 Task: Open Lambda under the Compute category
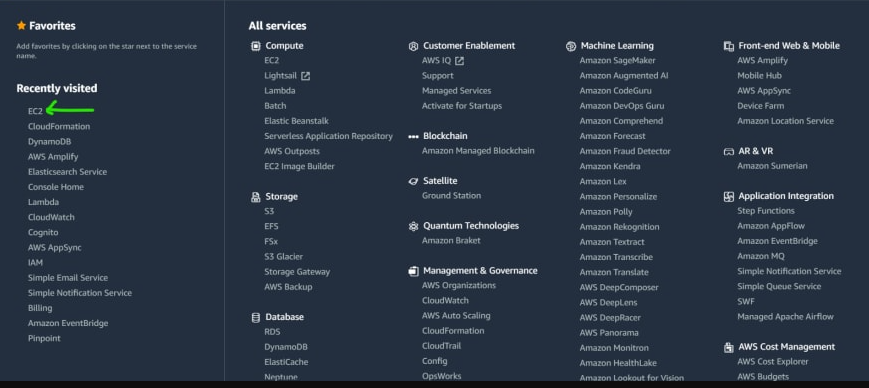(x=279, y=91)
